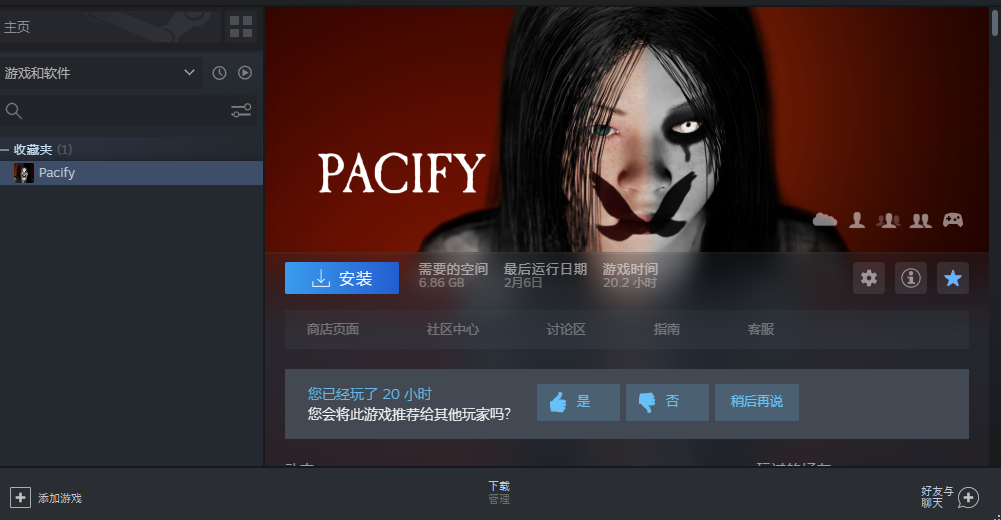Click the recent activity clock icon
1001x520 pixels.
(x=219, y=73)
